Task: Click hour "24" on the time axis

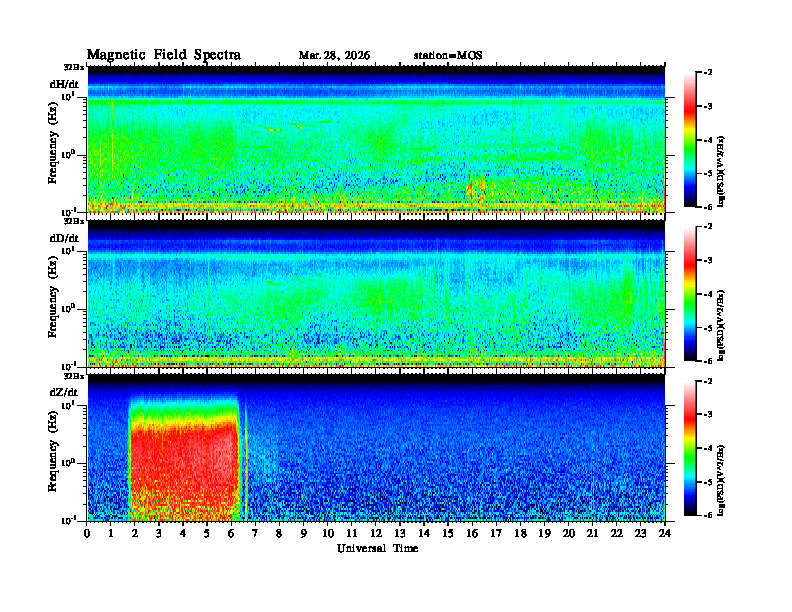Action: click(x=665, y=533)
